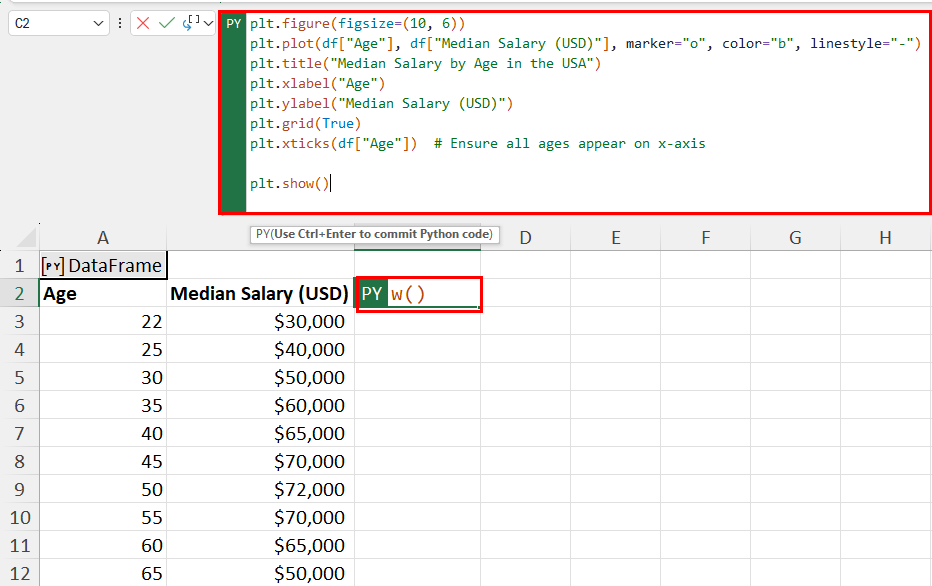Image resolution: width=932 pixels, height=586 pixels.
Task: Click the DataFrame cell A1
Action: (103, 266)
